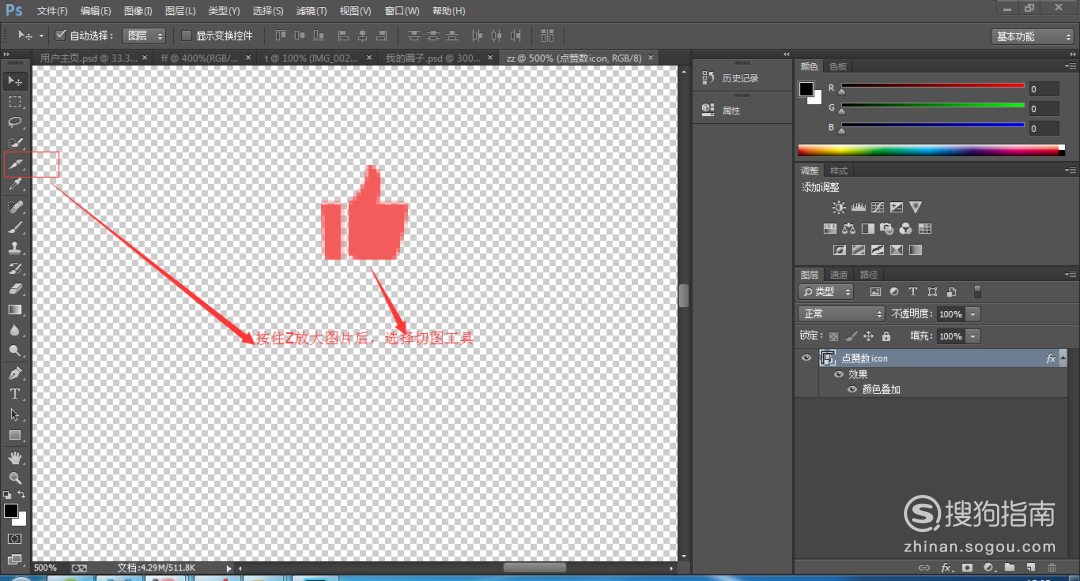Select the History Brush tool
The height and width of the screenshot is (581, 1080).
click(15, 268)
